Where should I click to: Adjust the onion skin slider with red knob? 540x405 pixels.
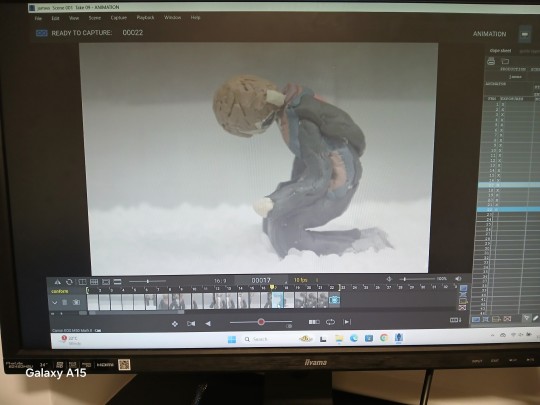click(261, 322)
